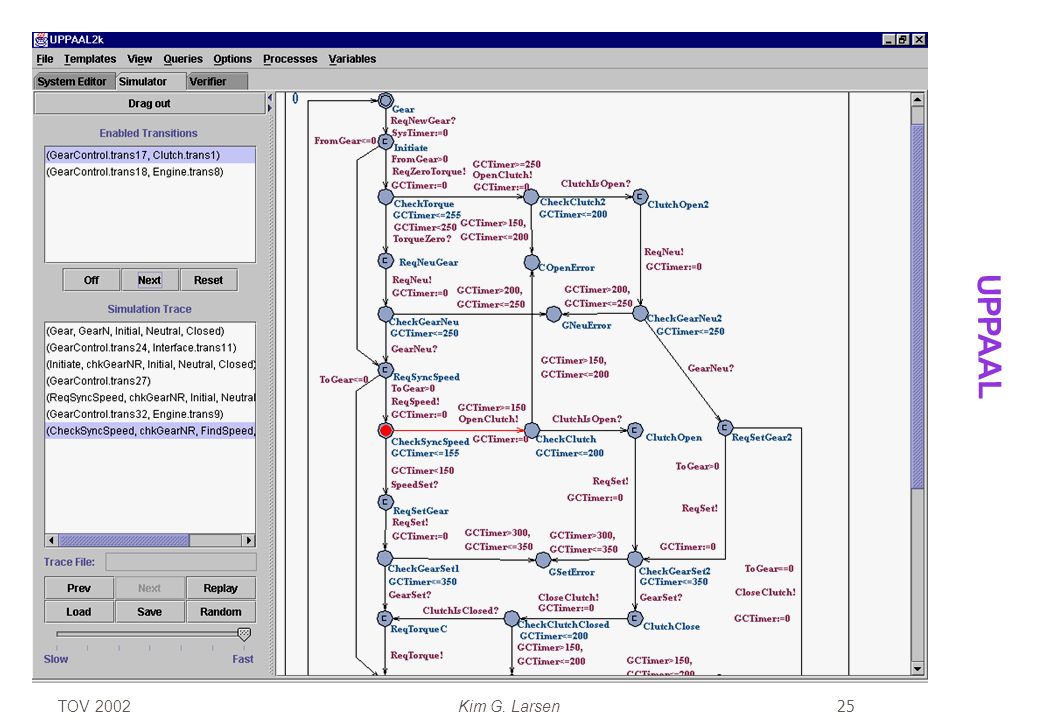Click right arrow of trace horizontal scrollbar
1040x720 pixels.
(249, 540)
